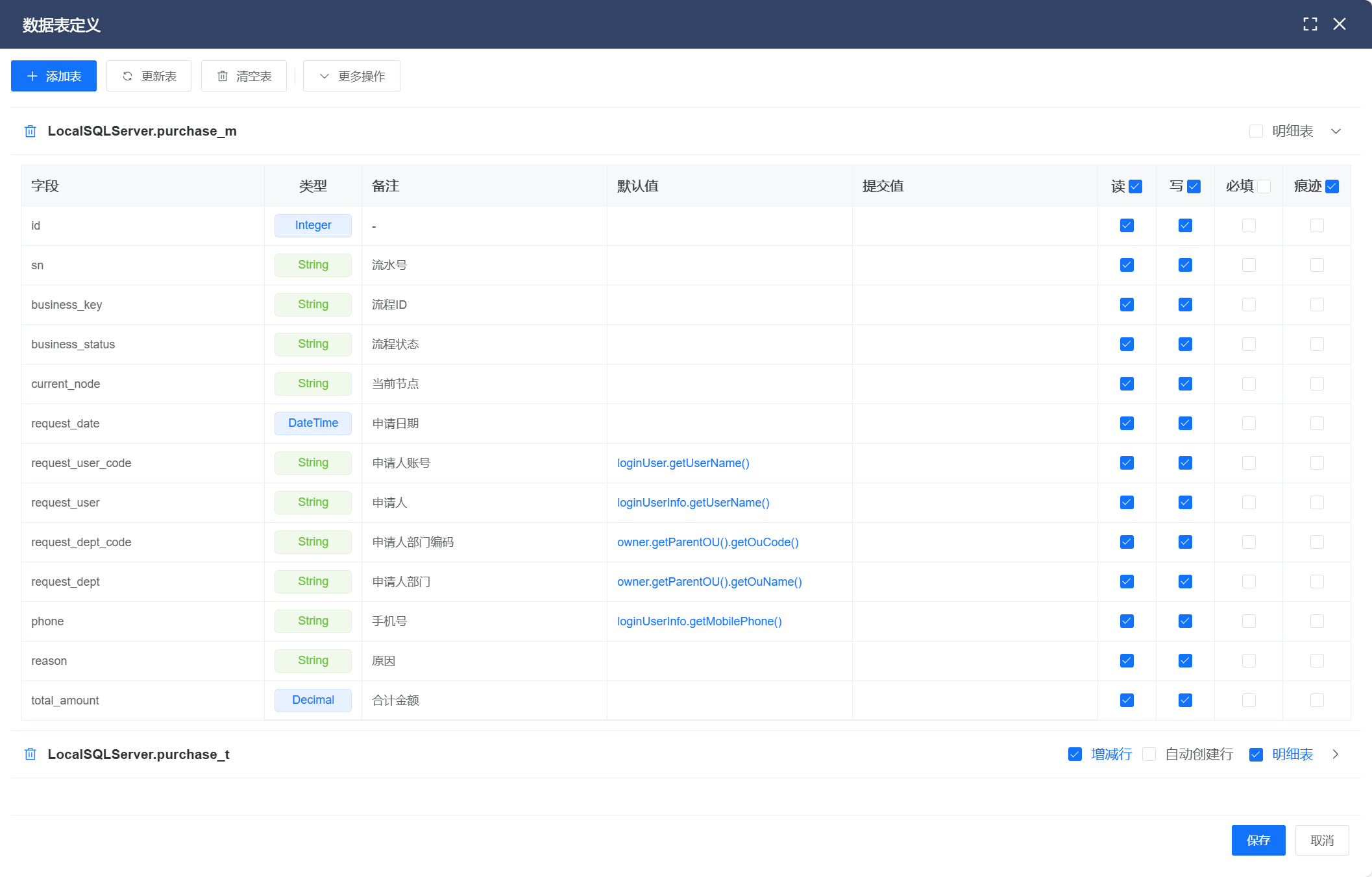Expand the purchase_t table section chevron
The image size is (1372, 877).
[x=1336, y=754]
